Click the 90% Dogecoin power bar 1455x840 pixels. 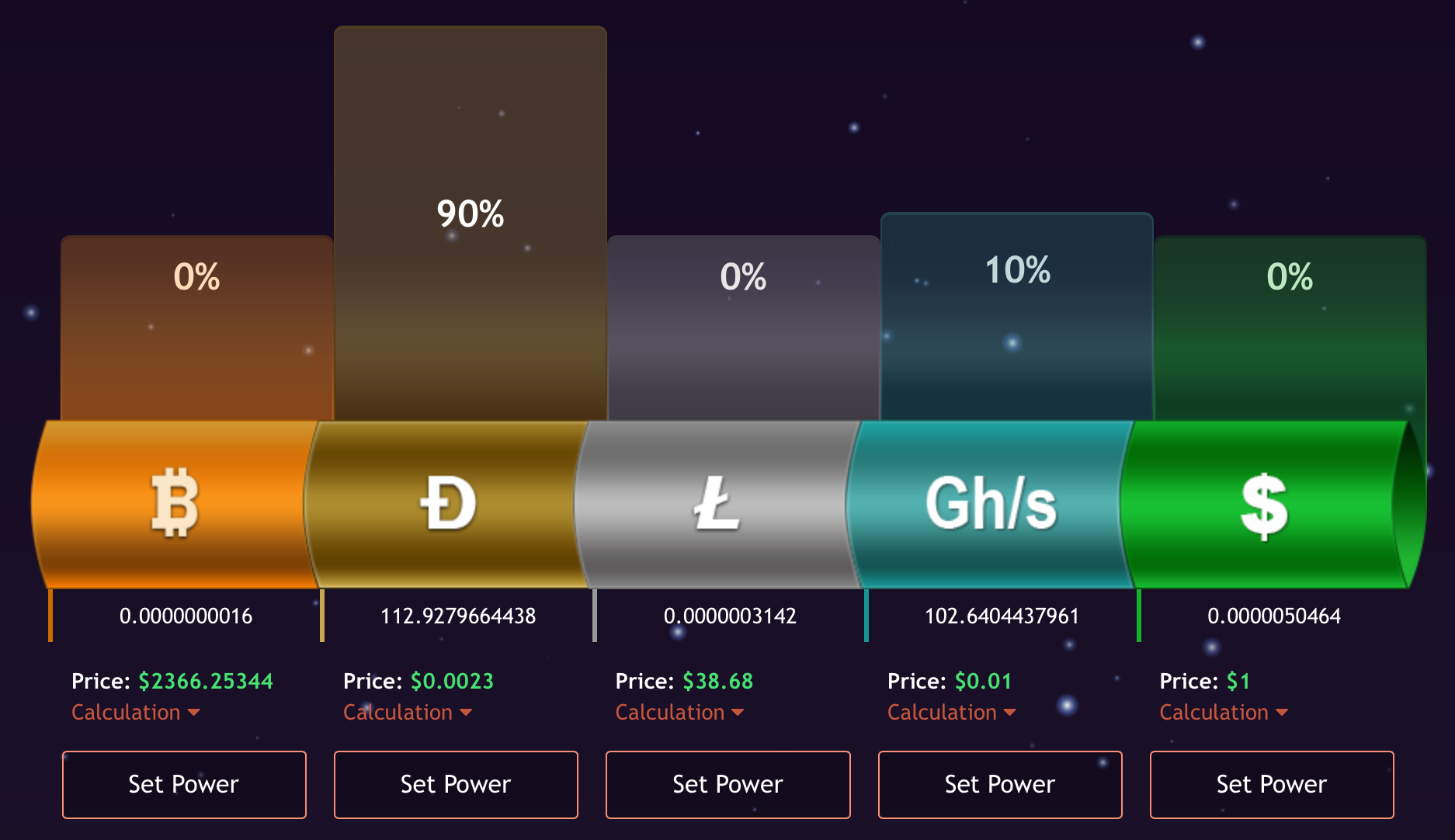[471, 224]
